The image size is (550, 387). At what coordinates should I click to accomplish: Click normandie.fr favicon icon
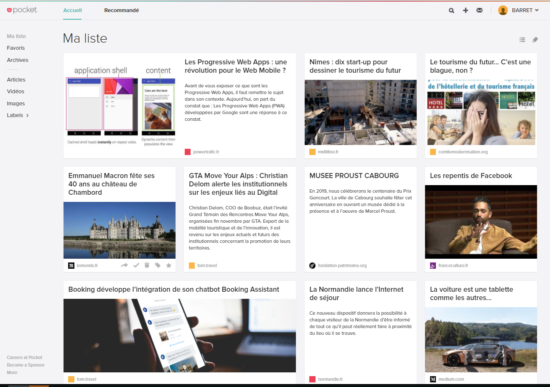point(312,379)
